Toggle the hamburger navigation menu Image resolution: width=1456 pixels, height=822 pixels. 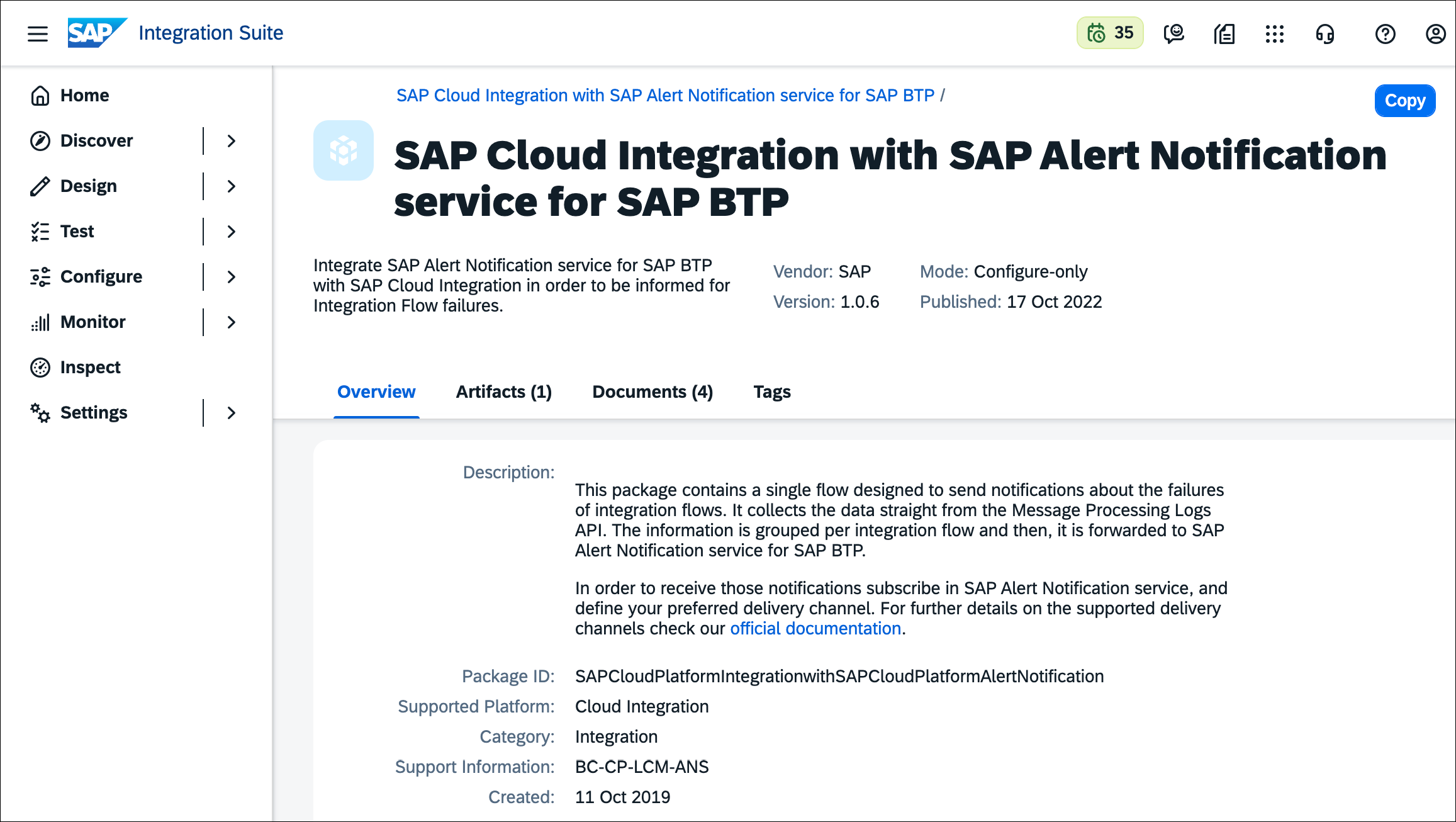click(x=38, y=33)
